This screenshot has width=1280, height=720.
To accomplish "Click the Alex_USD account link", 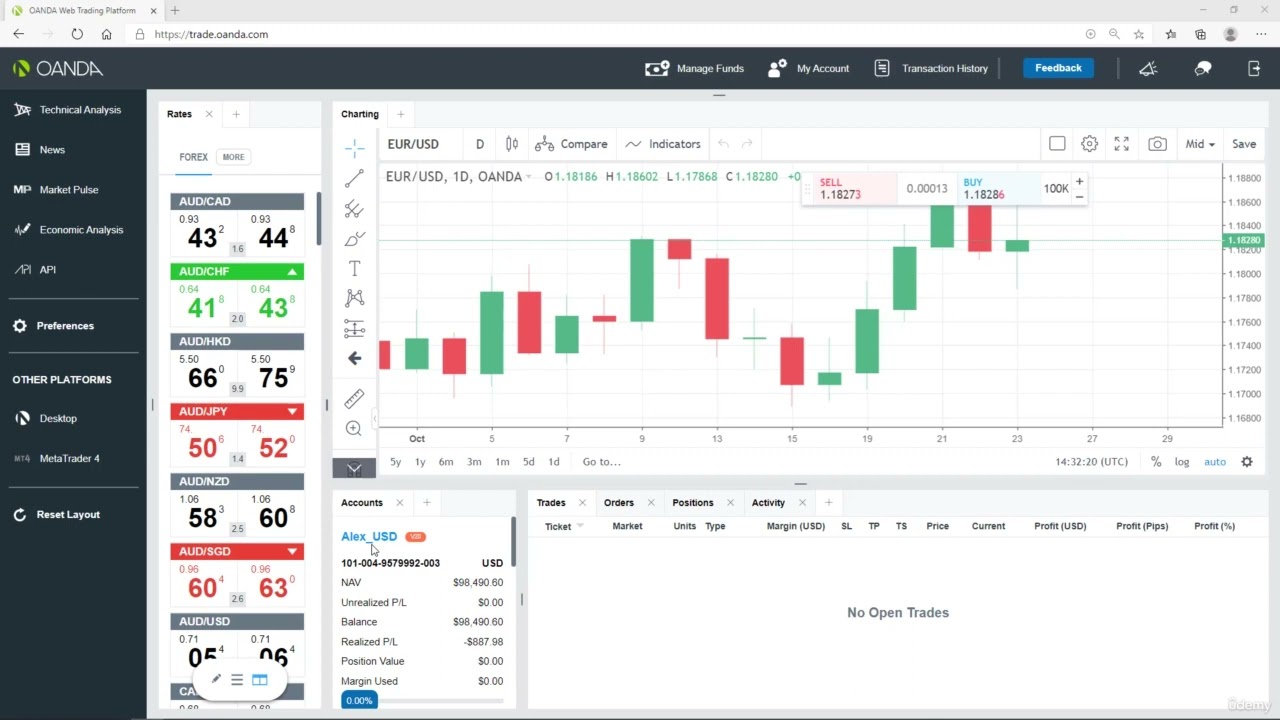I will click(369, 536).
